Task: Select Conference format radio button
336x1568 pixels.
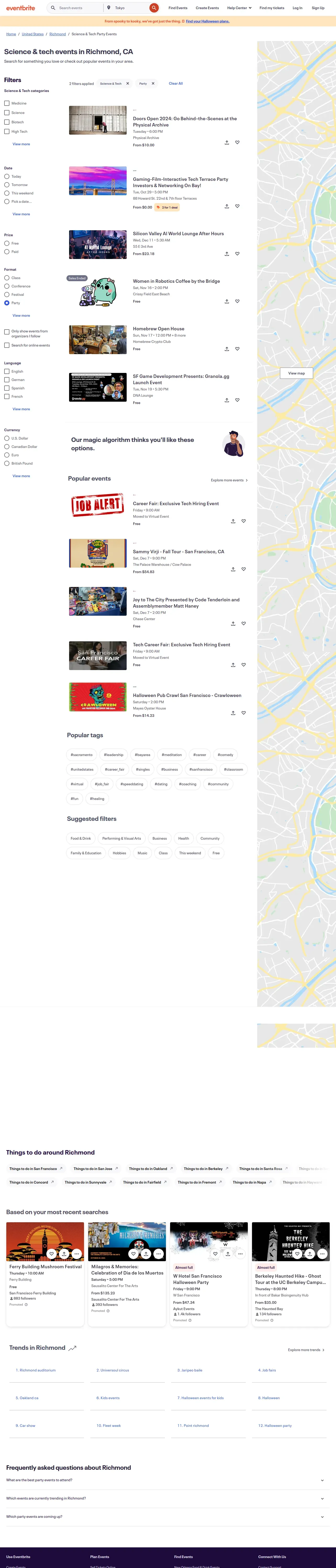Action: [x=7, y=286]
